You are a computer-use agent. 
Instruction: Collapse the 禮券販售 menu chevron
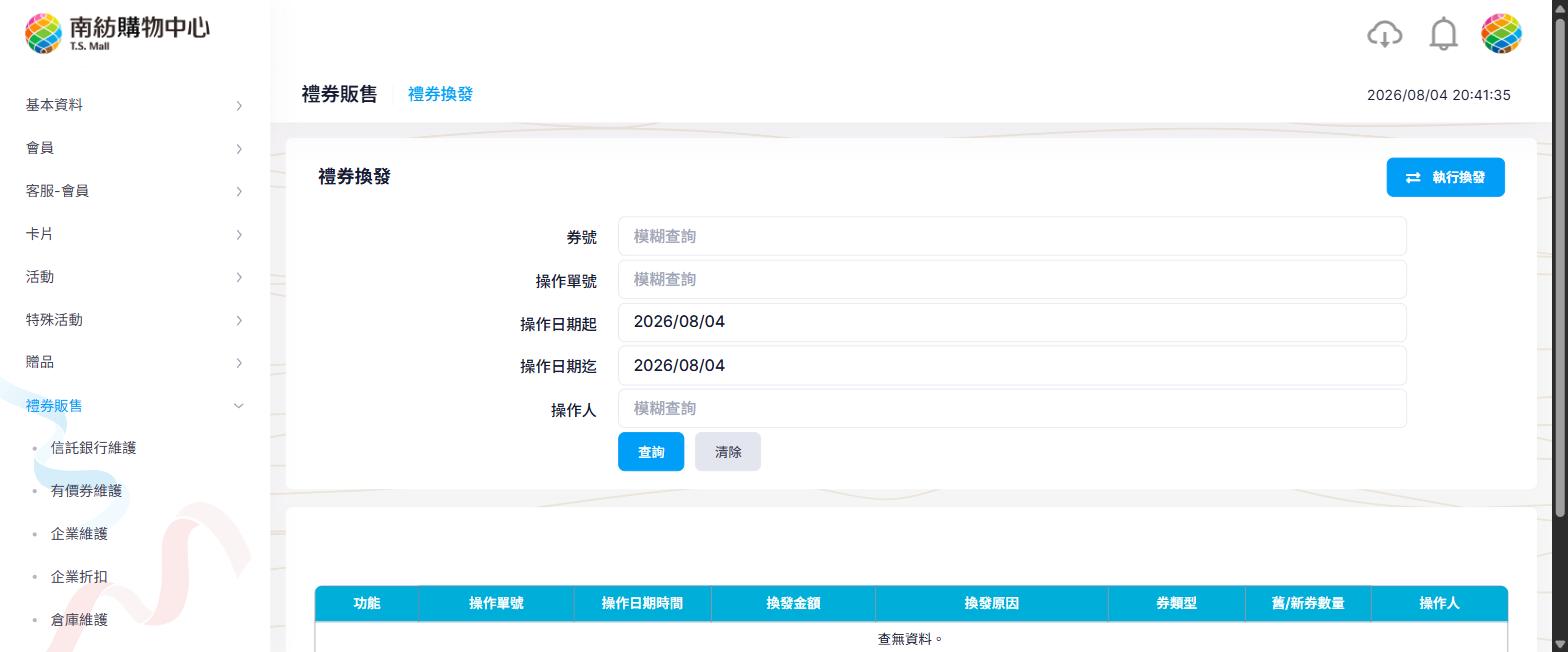[239, 406]
